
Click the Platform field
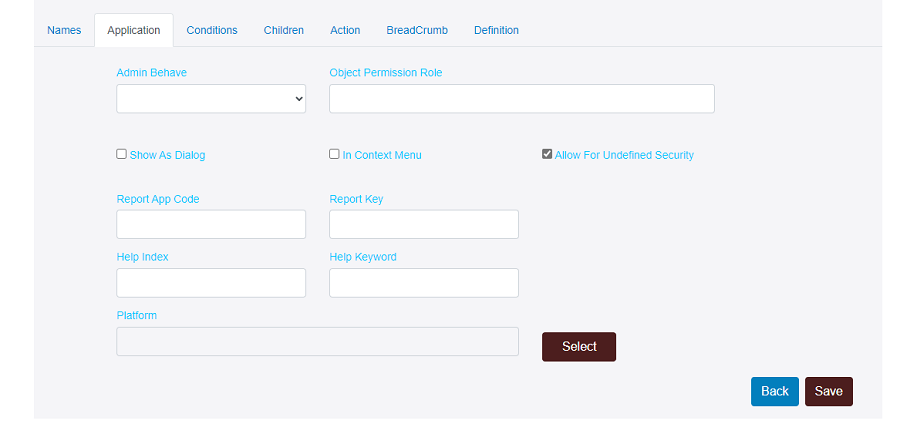pos(317,341)
